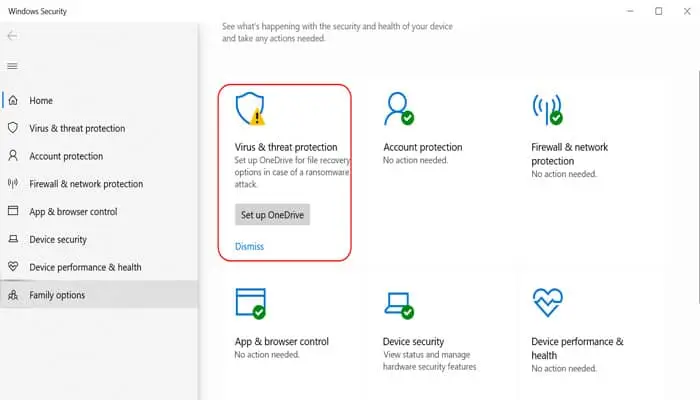Click the Device security laptop icon
The image size is (700, 400).
[399, 304]
